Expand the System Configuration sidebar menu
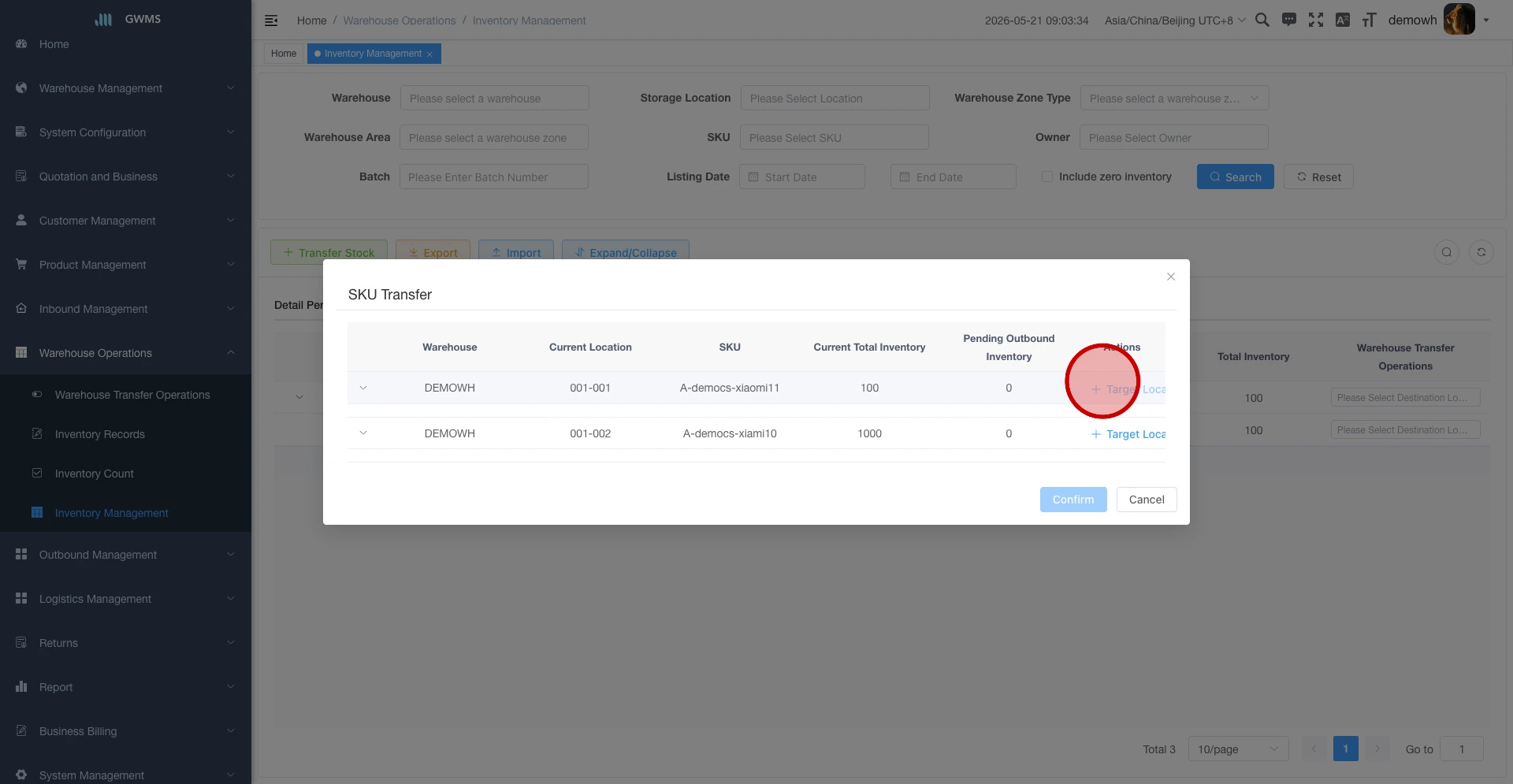1513x784 pixels. pos(126,132)
